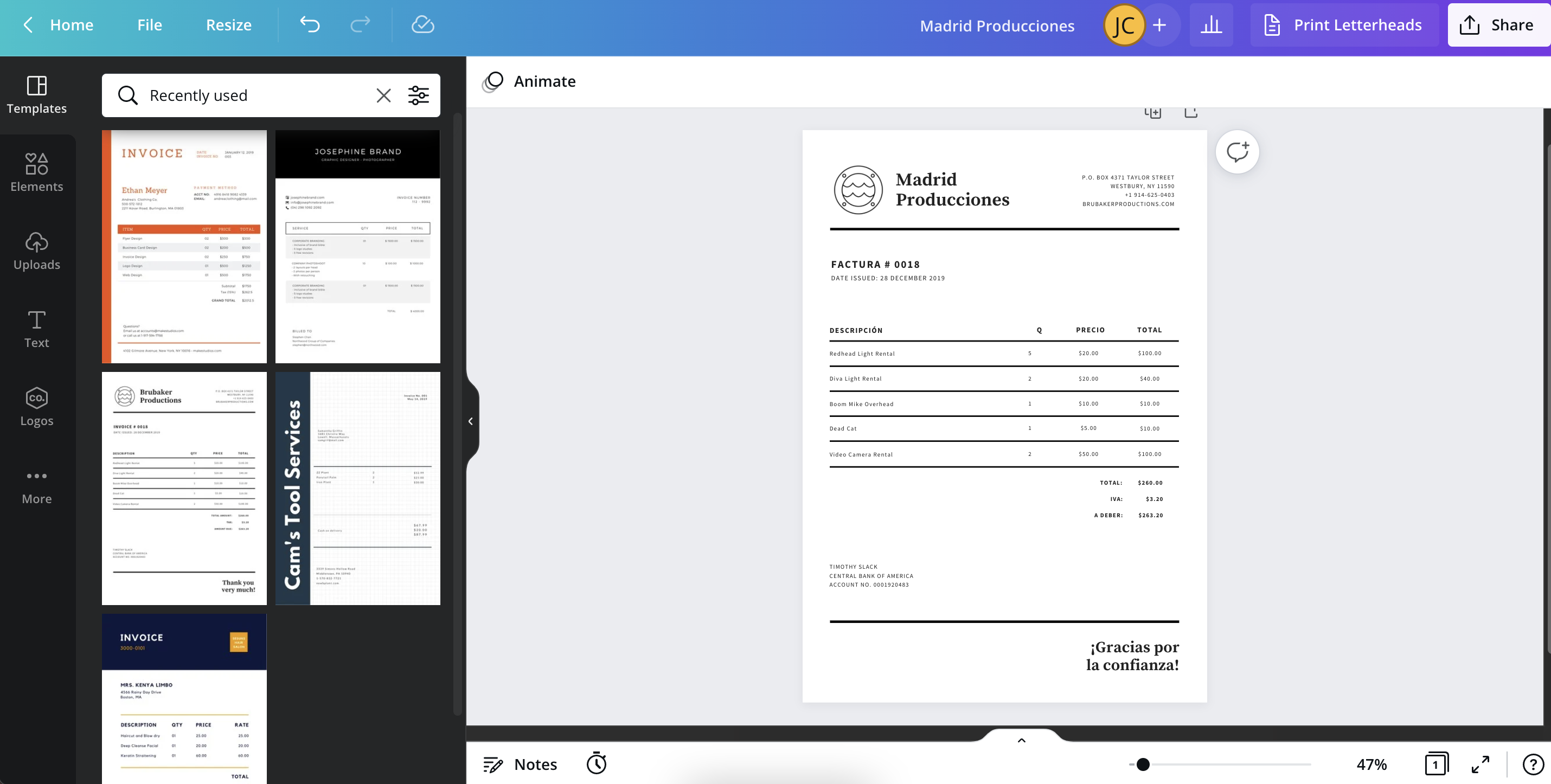Open the timer stopwatch icon
Screen dimensions: 1551x784
pyautogui.click(x=597, y=763)
